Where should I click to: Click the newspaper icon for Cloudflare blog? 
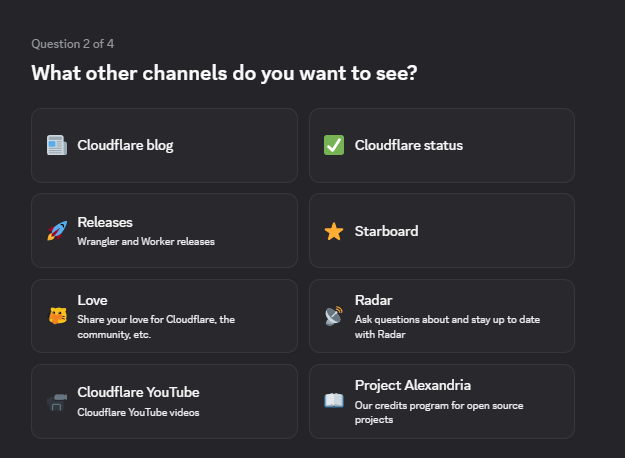(57, 145)
